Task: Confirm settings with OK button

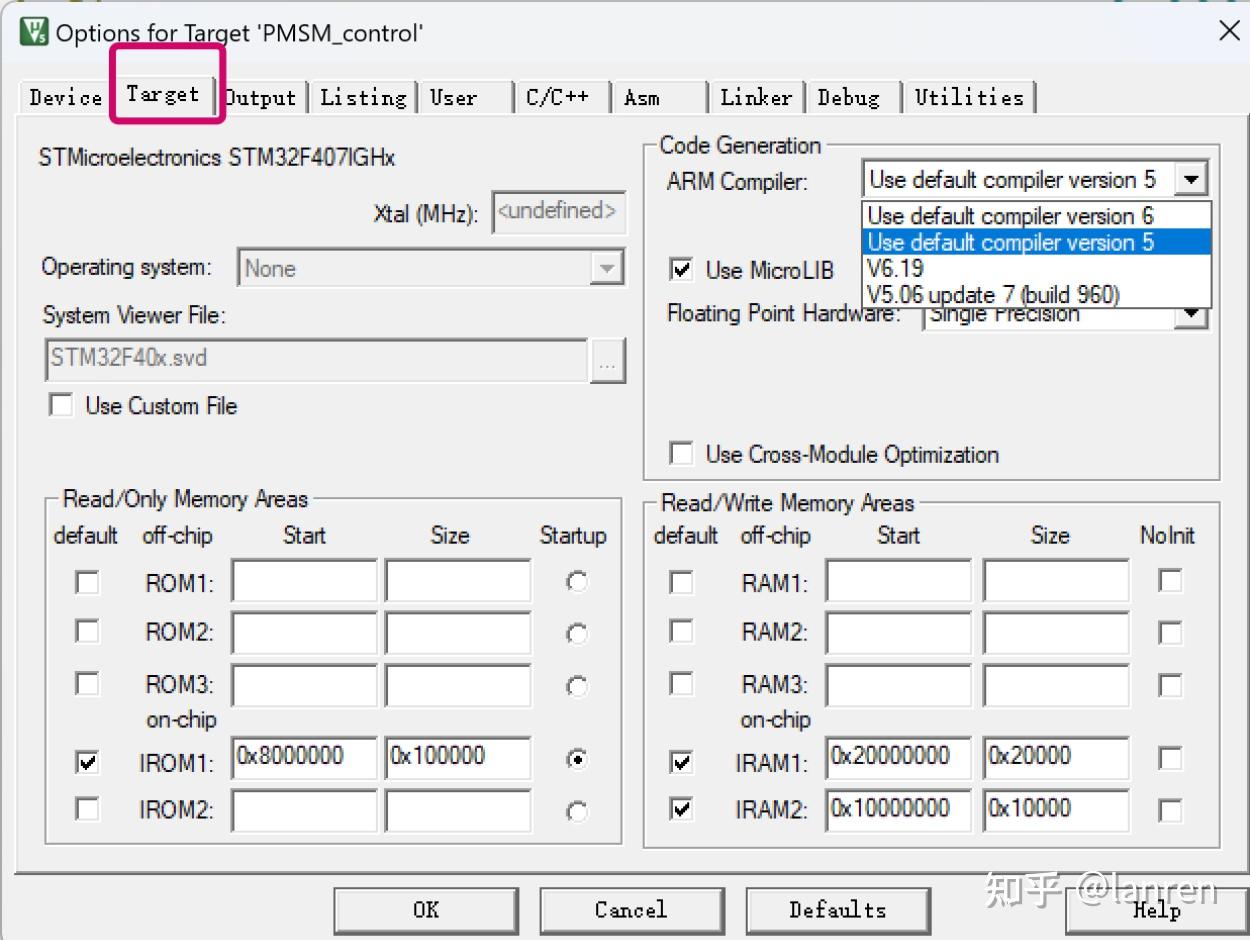Action: pos(427,910)
